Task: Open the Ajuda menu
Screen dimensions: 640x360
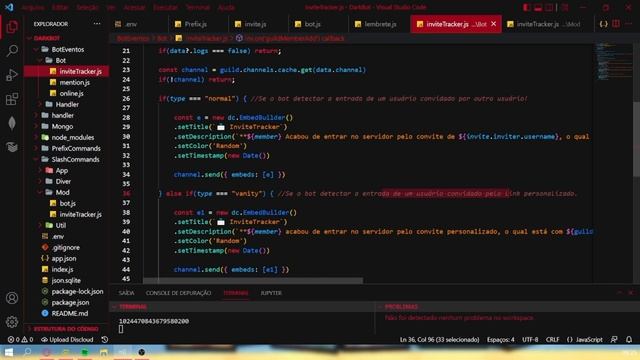Action: [226, 7]
